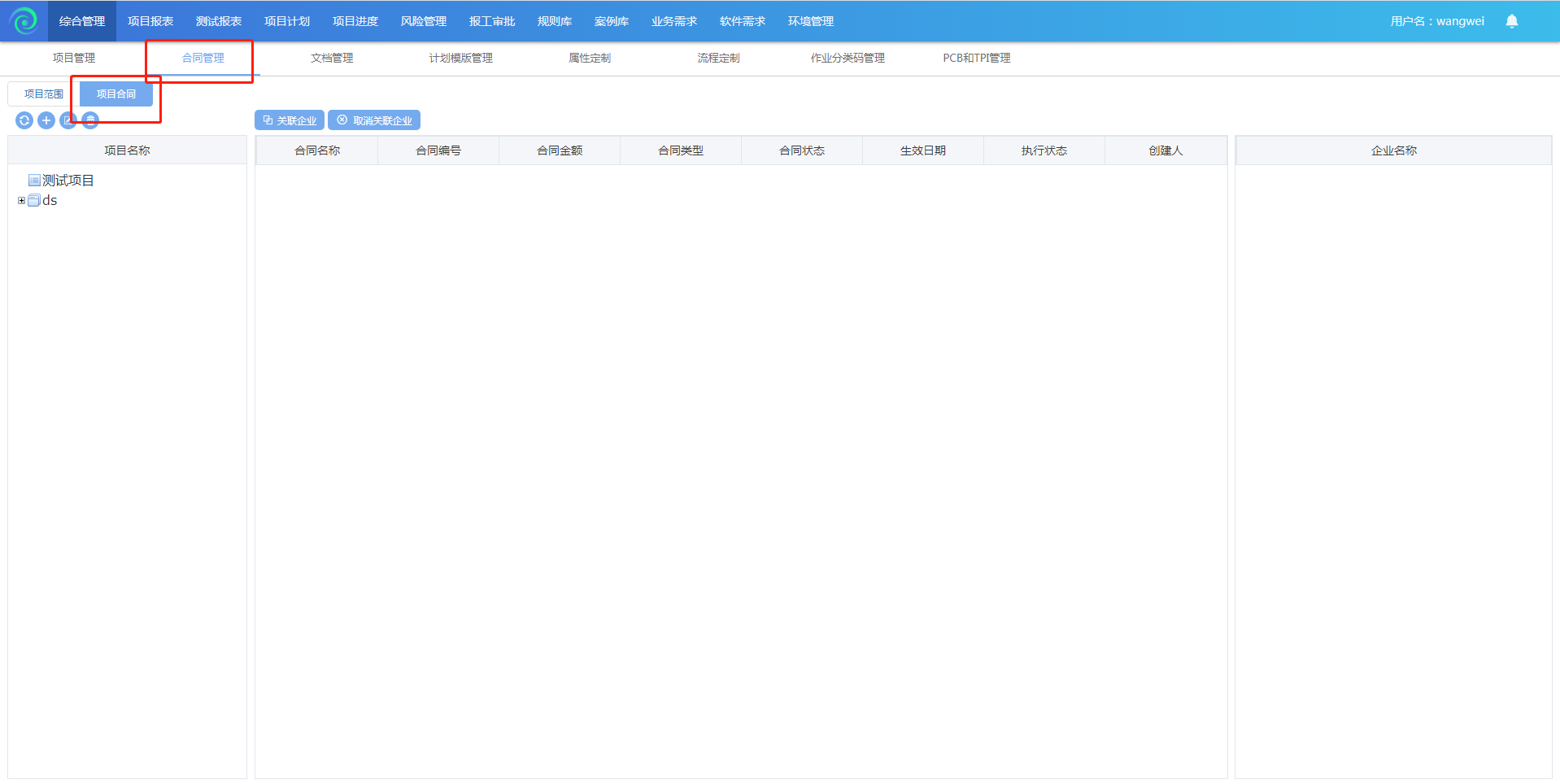The height and width of the screenshot is (784, 1560).
Task: Click the 关联企业 button
Action: 290,120
